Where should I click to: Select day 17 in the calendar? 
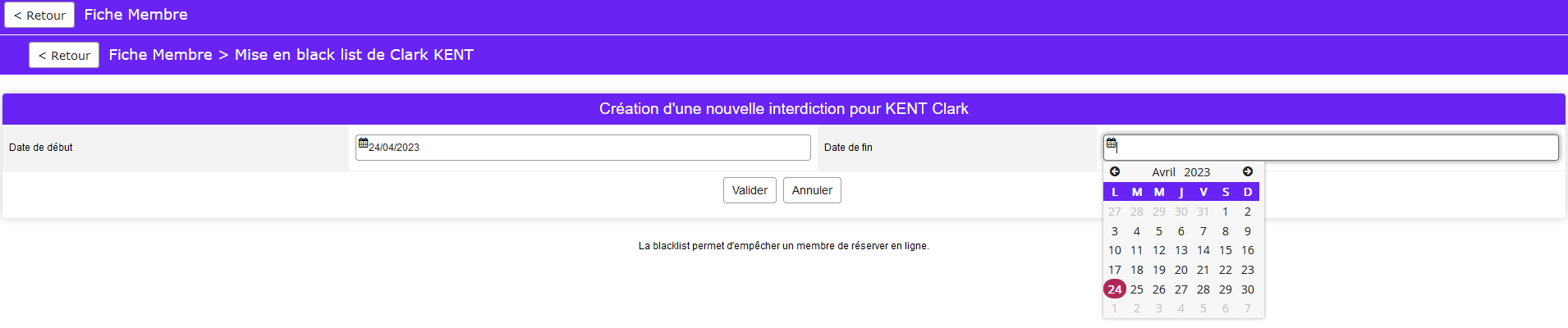coord(1115,270)
